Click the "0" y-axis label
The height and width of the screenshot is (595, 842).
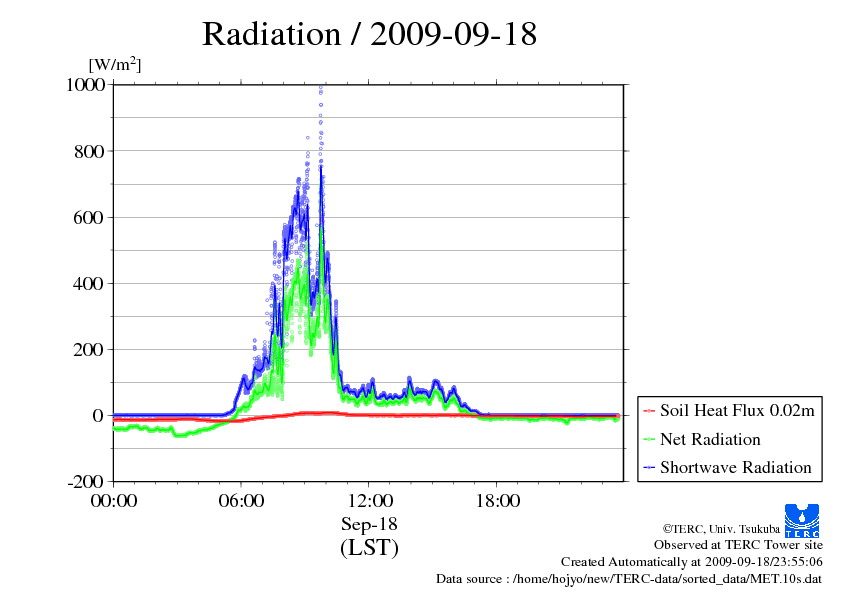click(x=98, y=416)
